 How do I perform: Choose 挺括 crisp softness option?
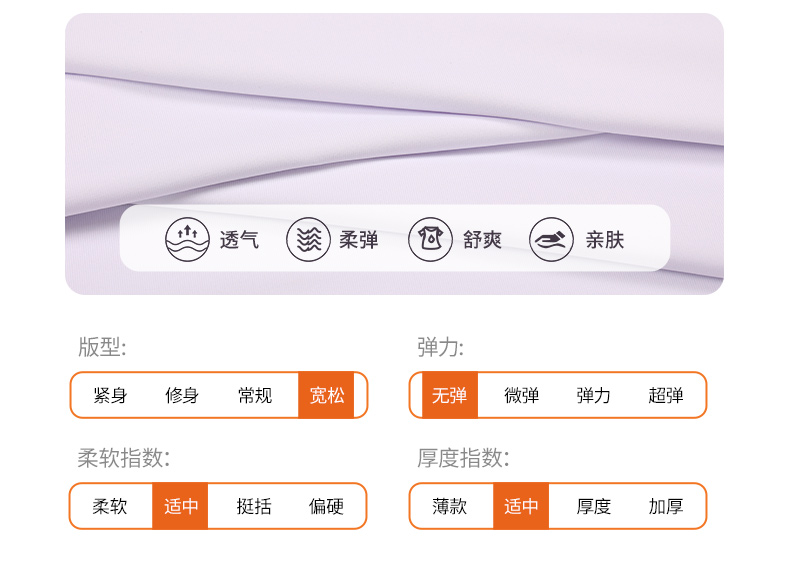point(254,506)
